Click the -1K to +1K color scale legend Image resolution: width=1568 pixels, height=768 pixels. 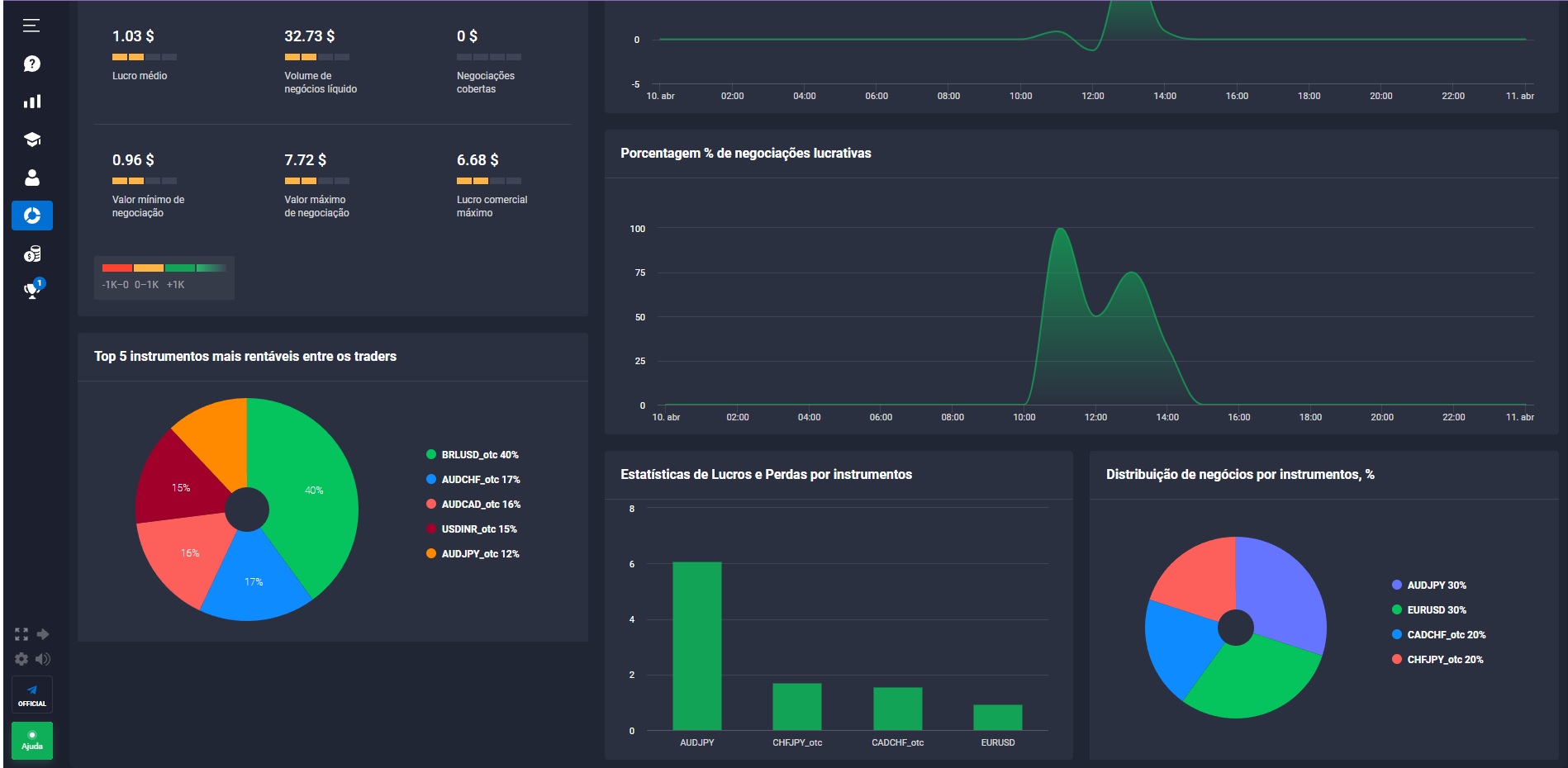162,275
